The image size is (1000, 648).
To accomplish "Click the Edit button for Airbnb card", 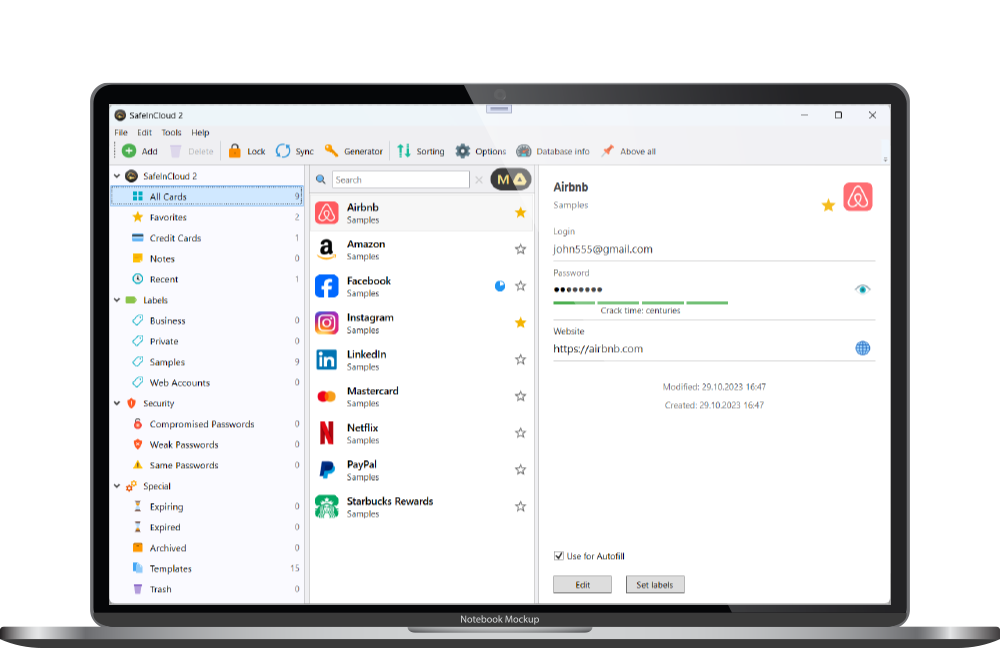I will pyautogui.click(x=582, y=585).
